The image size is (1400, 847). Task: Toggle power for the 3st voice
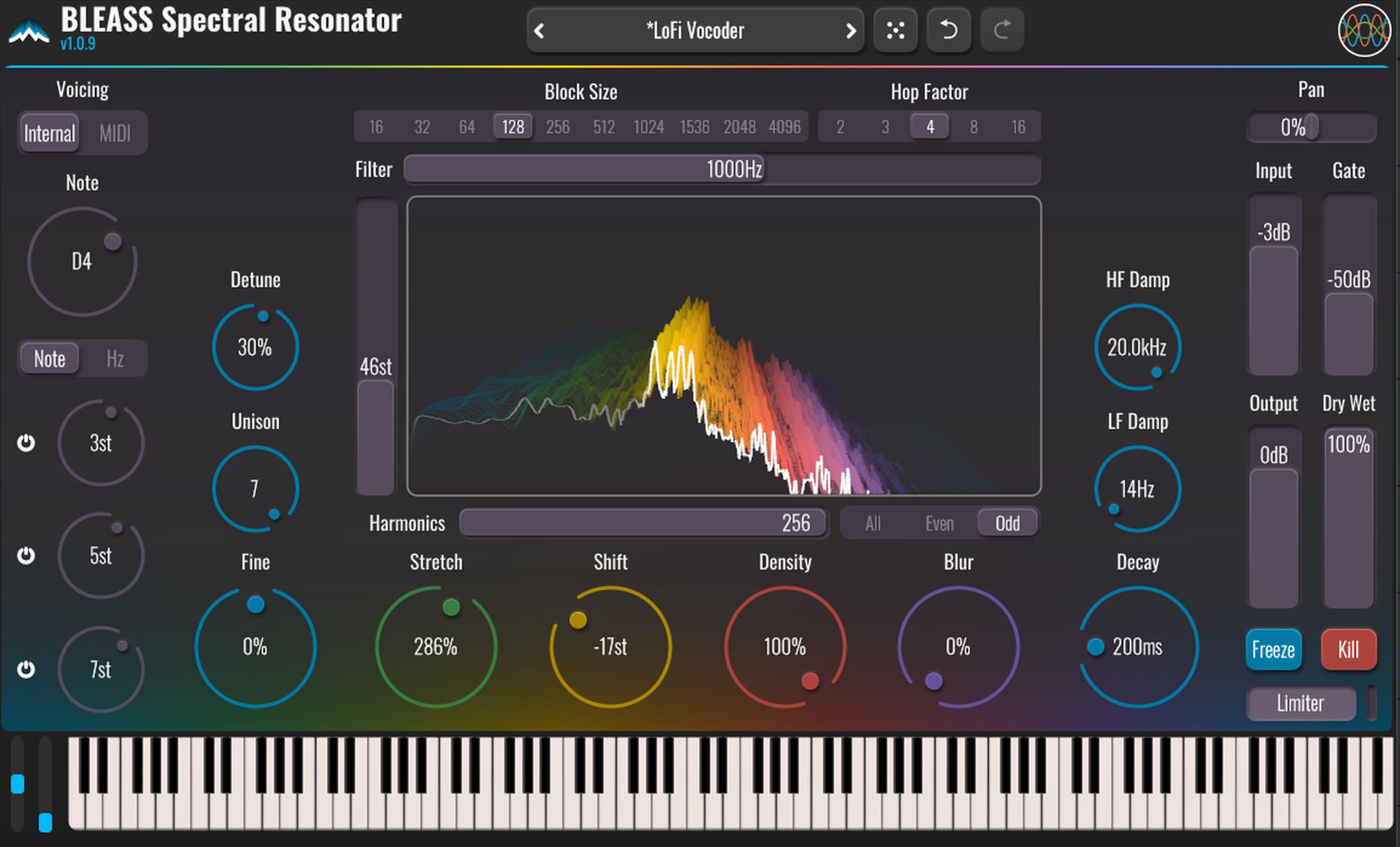tap(25, 443)
